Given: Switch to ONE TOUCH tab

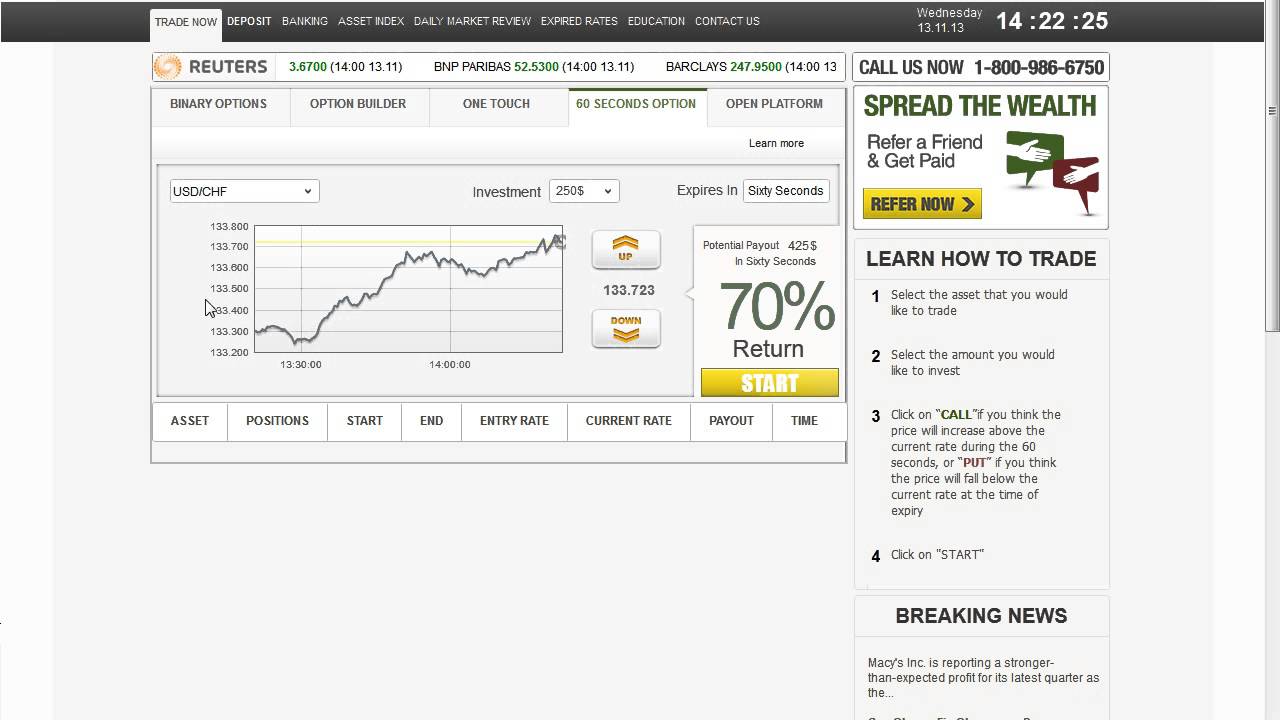Looking at the screenshot, I should (x=496, y=104).
